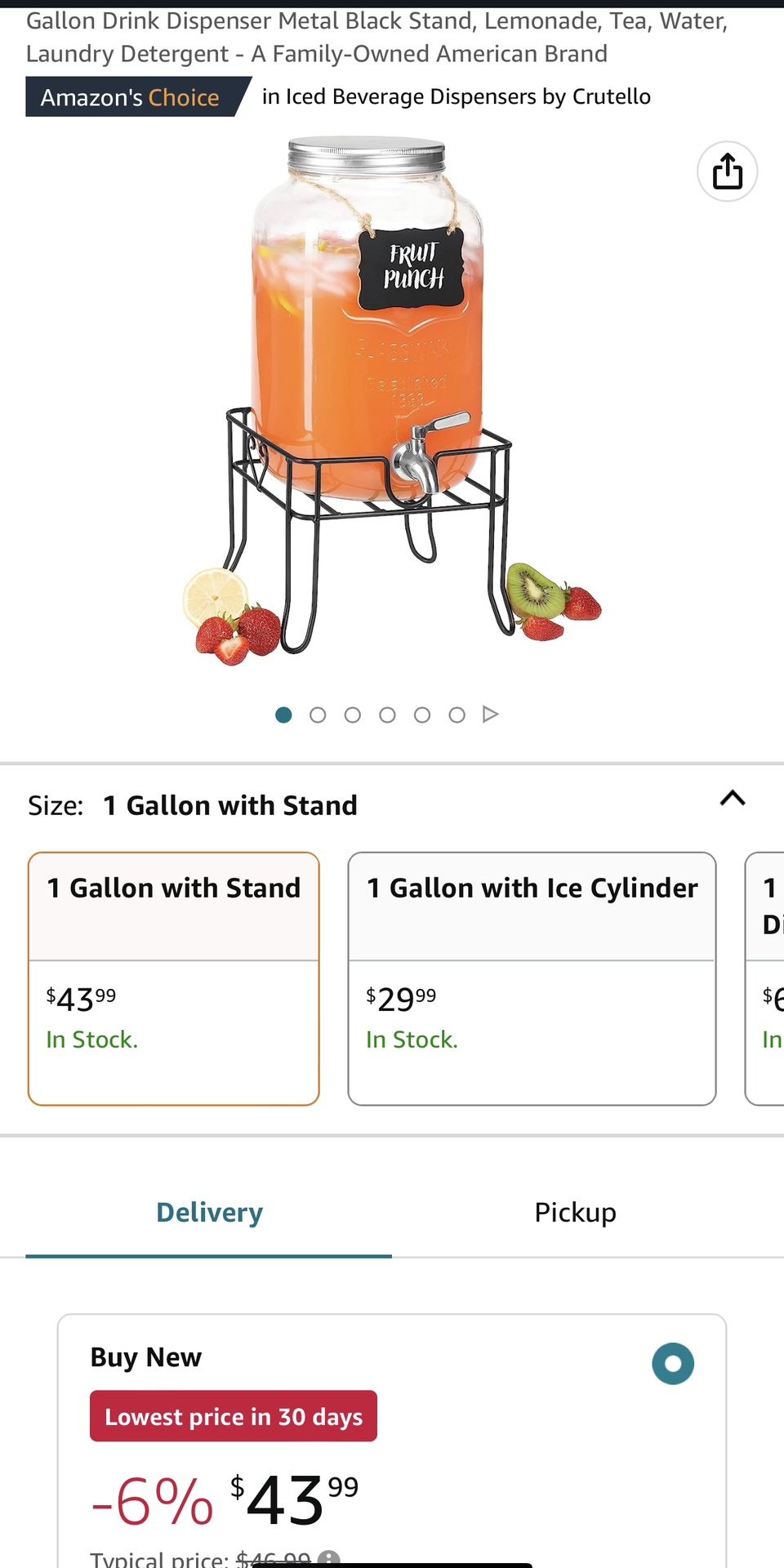Go to fourth image dot
Screen dimensions: 784x1568
pyautogui.click(x=387, y=715)
